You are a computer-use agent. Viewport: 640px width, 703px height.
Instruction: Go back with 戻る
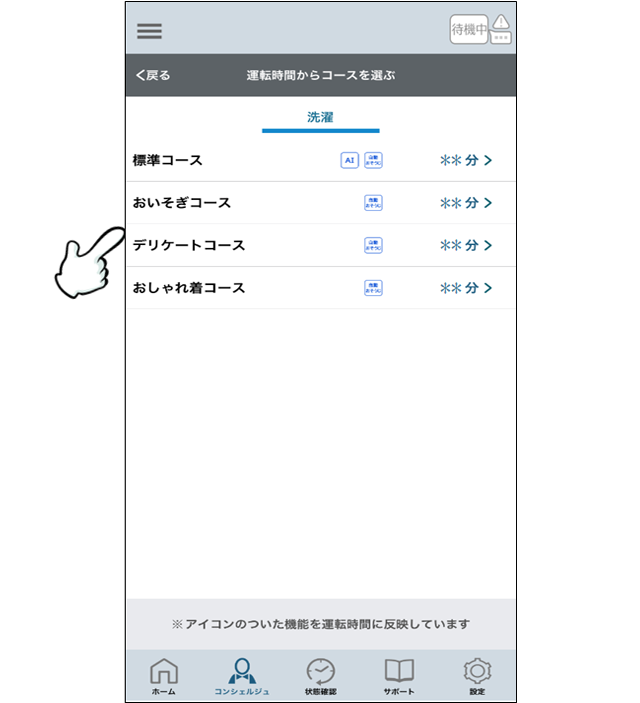[x=153, y=75]
